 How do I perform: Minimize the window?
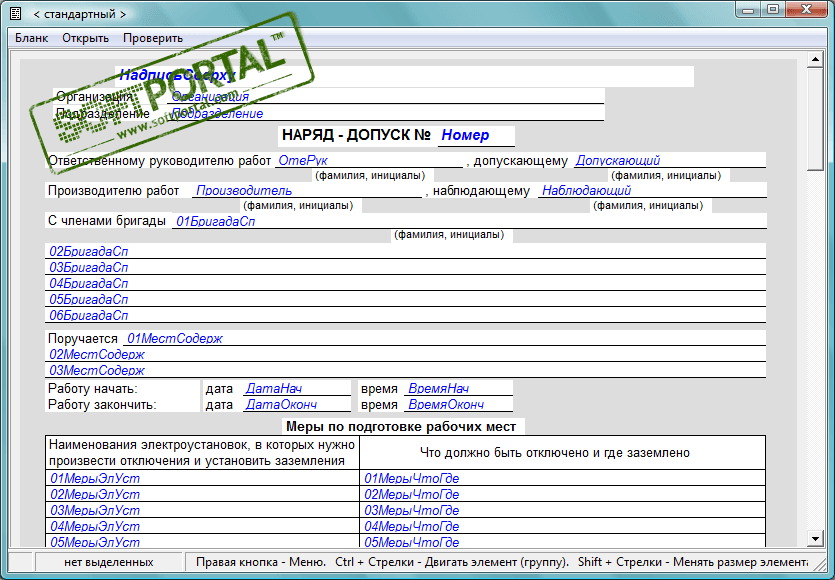point(748,9)
